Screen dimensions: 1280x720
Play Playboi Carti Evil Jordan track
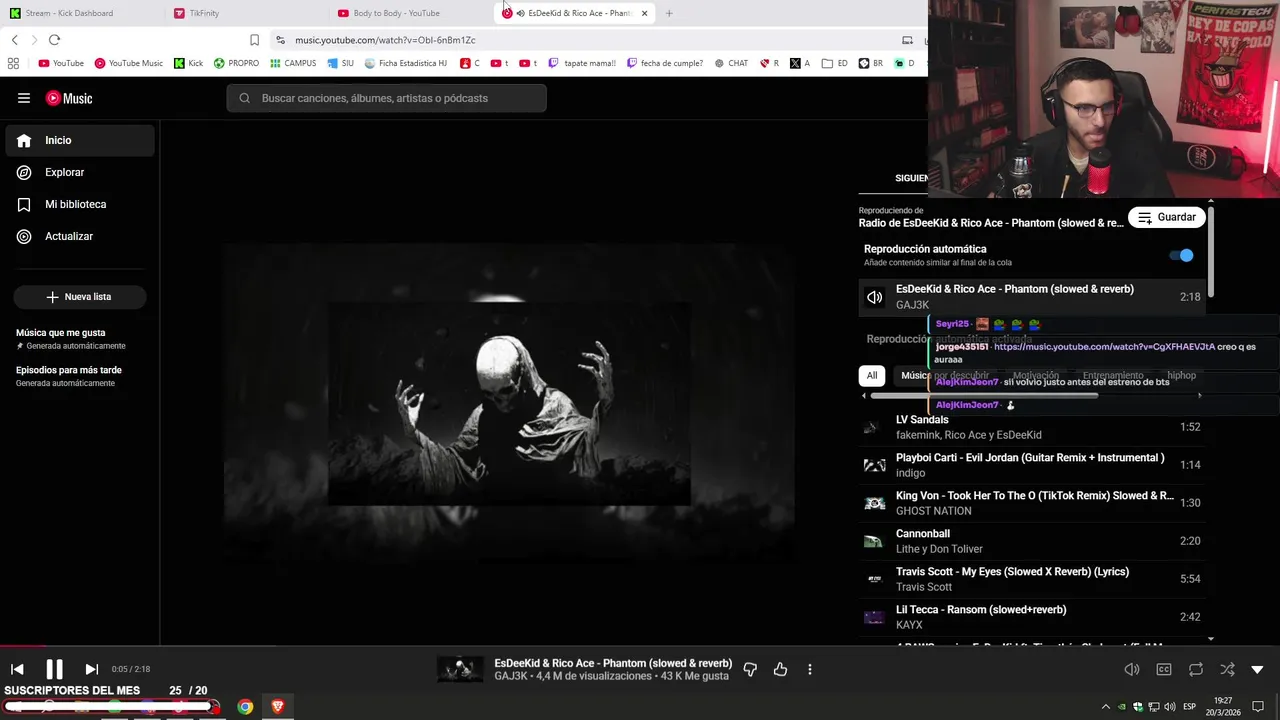[x=1032, y=465]
